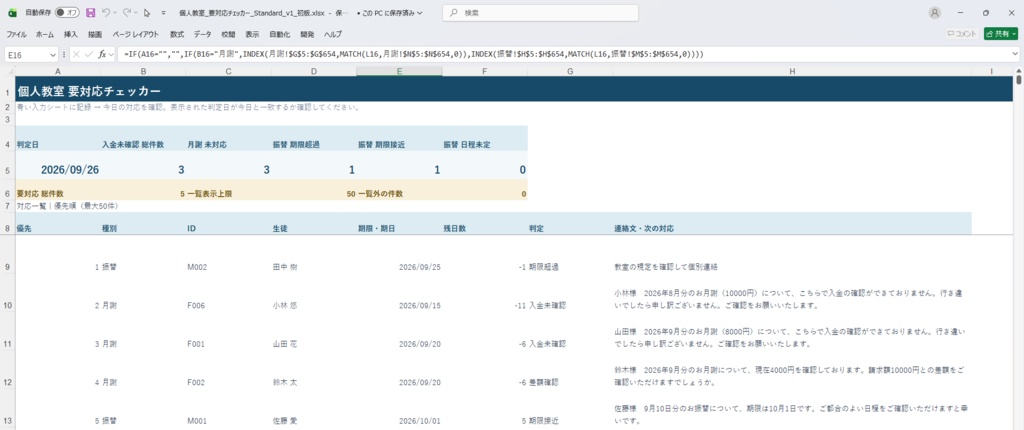This screenshot has height=430, width=1024.
Task: Open the customize quick access toolbar menu
Action: coord(163,12)
